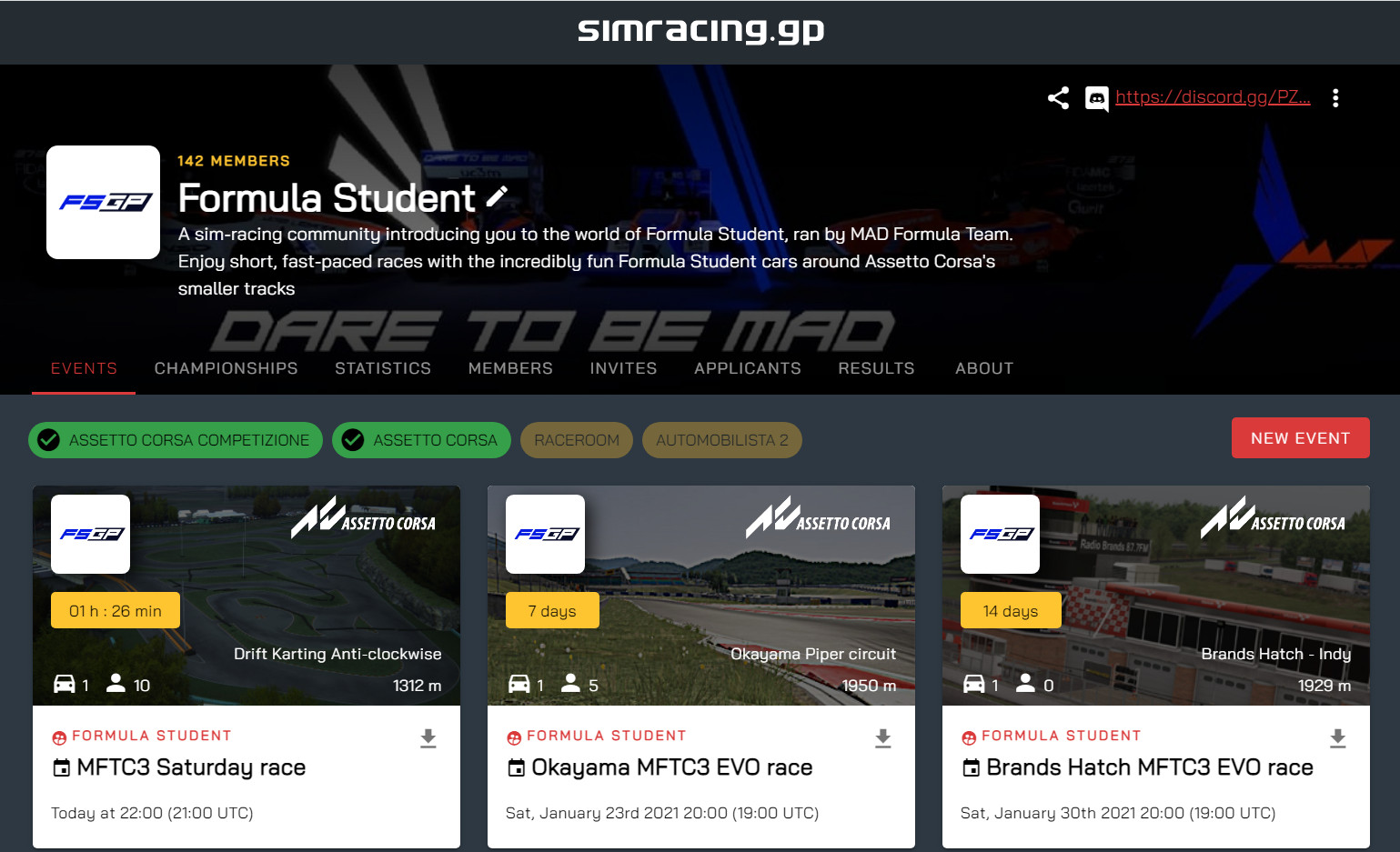Click the 1929 m track length
Viewport: 1400px width, 852px height.
coord(1324,686)
